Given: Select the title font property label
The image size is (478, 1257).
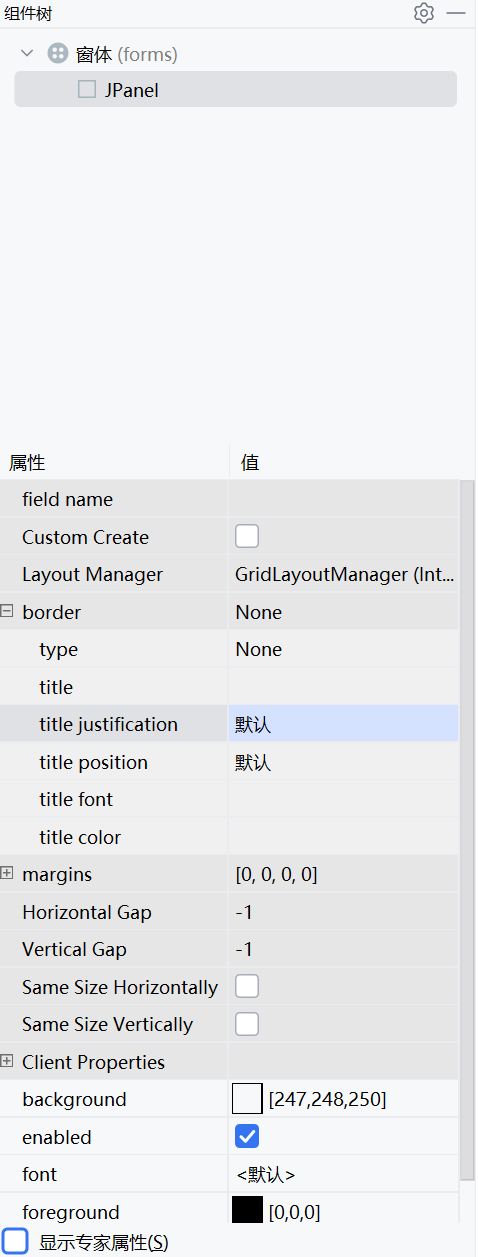Looking at the screenshot, I should [x=76, y=799].
